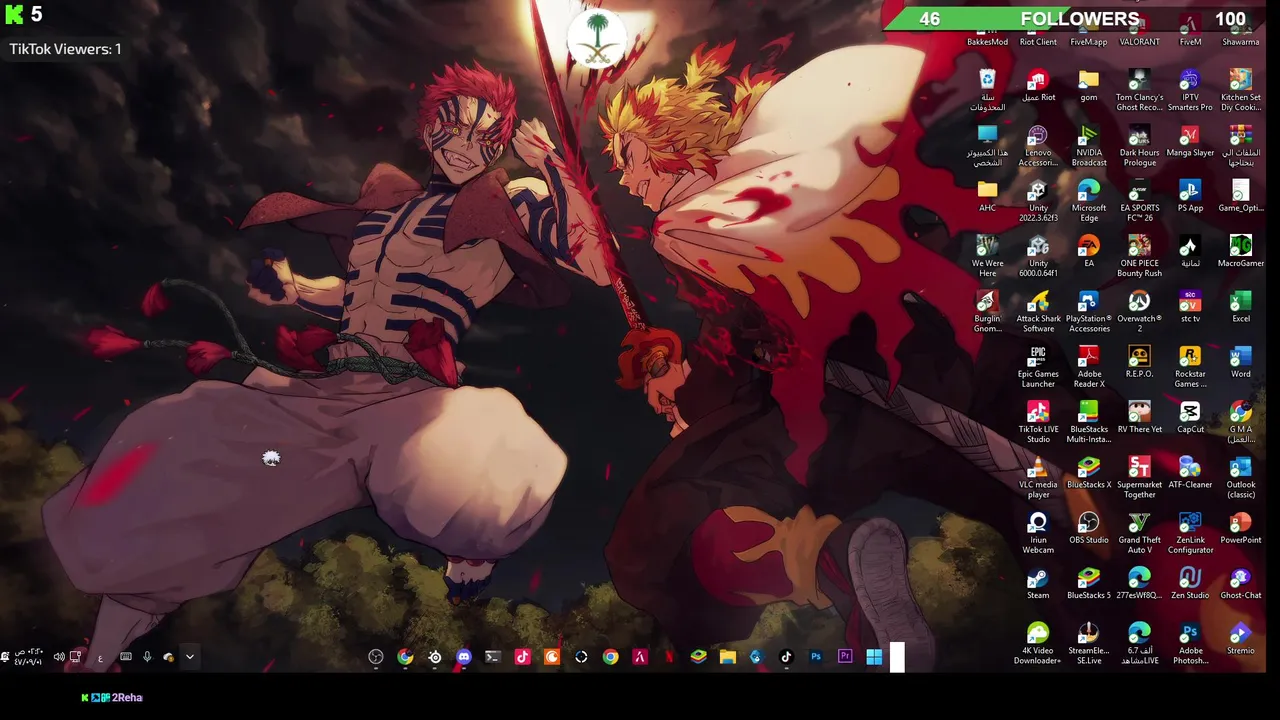
Task: Open 4K Video Downloader+ shortcut
Action: tap(1038, 643)
